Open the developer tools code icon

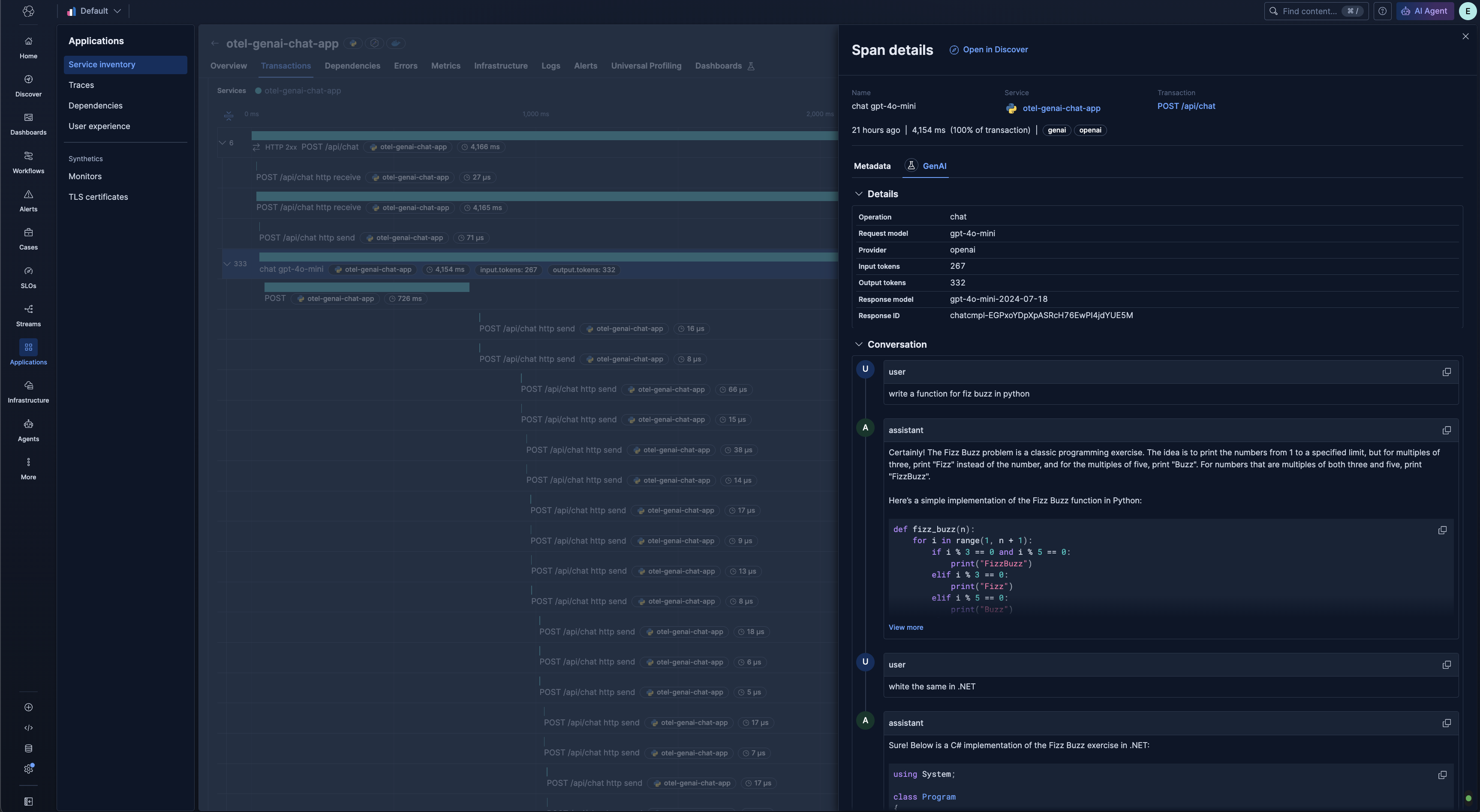coord(28,728)
